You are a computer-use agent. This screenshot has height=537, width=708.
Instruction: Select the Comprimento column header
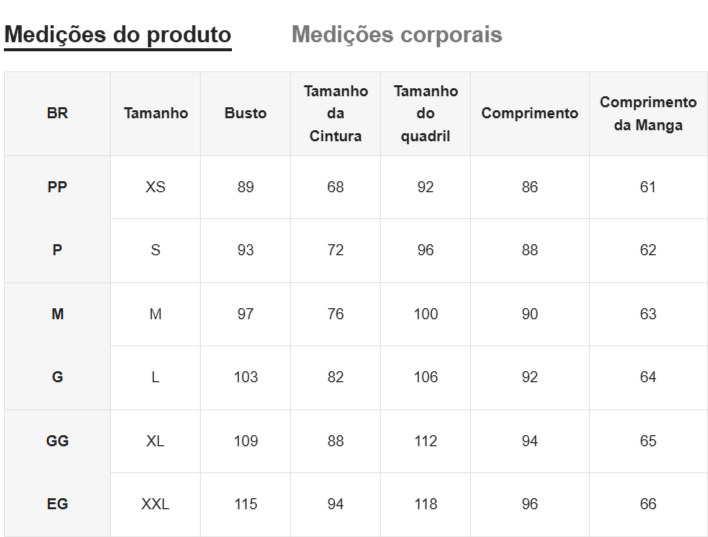click(x=529, y=113)
